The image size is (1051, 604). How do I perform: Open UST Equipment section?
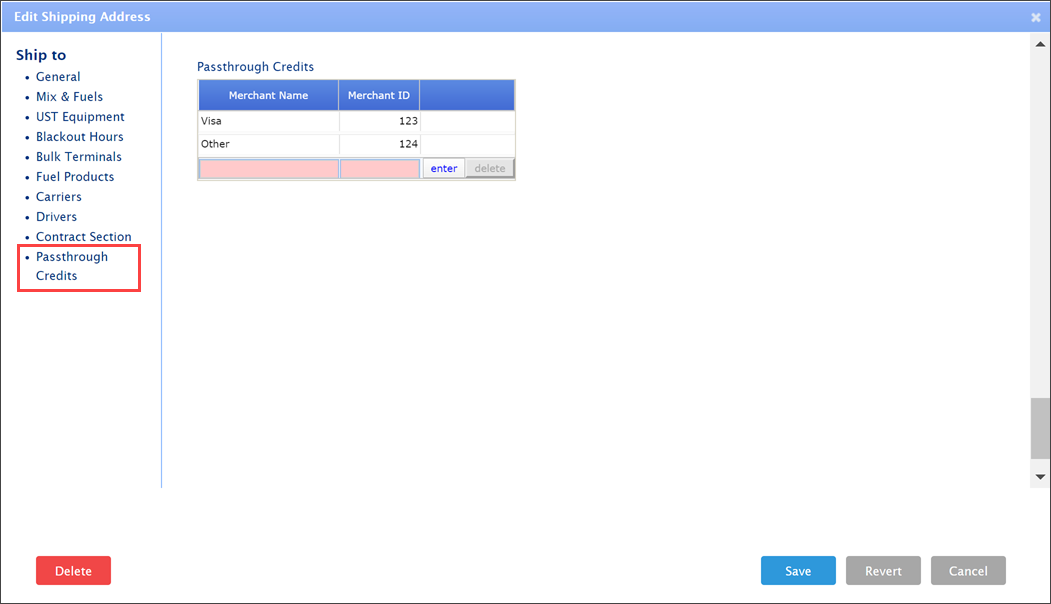80,117
